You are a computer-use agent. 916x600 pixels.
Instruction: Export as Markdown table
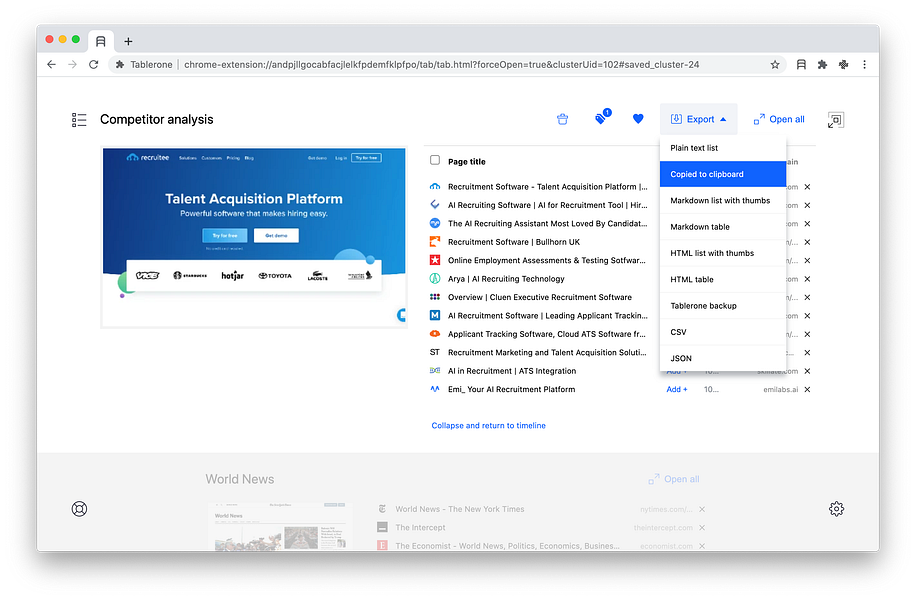pyautogui.click(x=723, y=227)
